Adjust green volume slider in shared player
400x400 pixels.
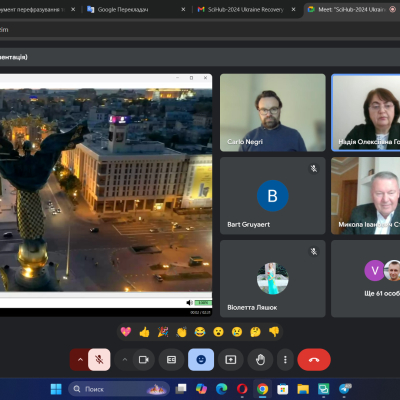click(203, 303)
